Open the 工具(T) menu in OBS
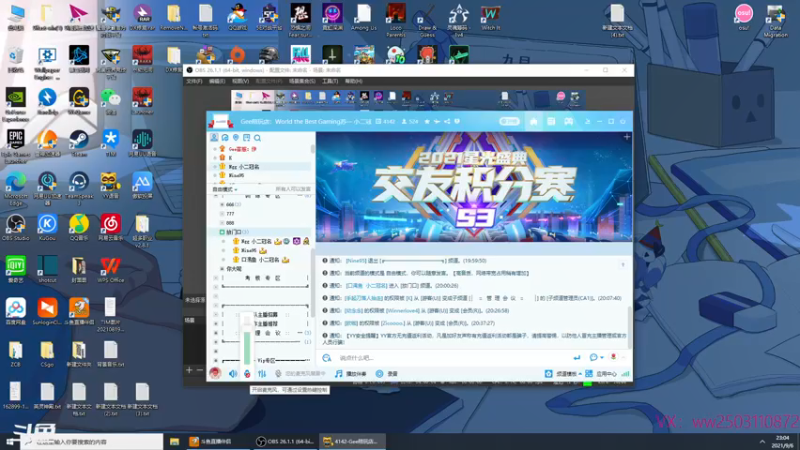This screenshot has width=800, height=450. click(330, 81)
